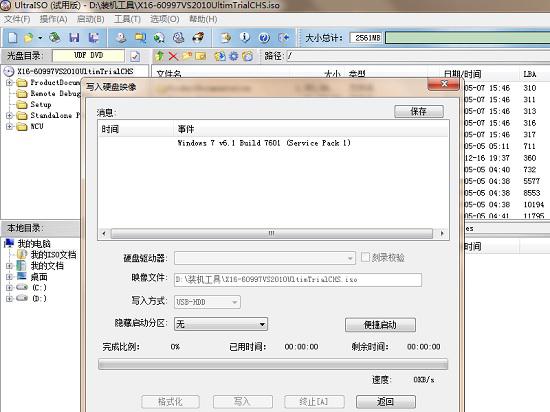Select 我的ISO文档 in local directory

(x=53, y=255)
